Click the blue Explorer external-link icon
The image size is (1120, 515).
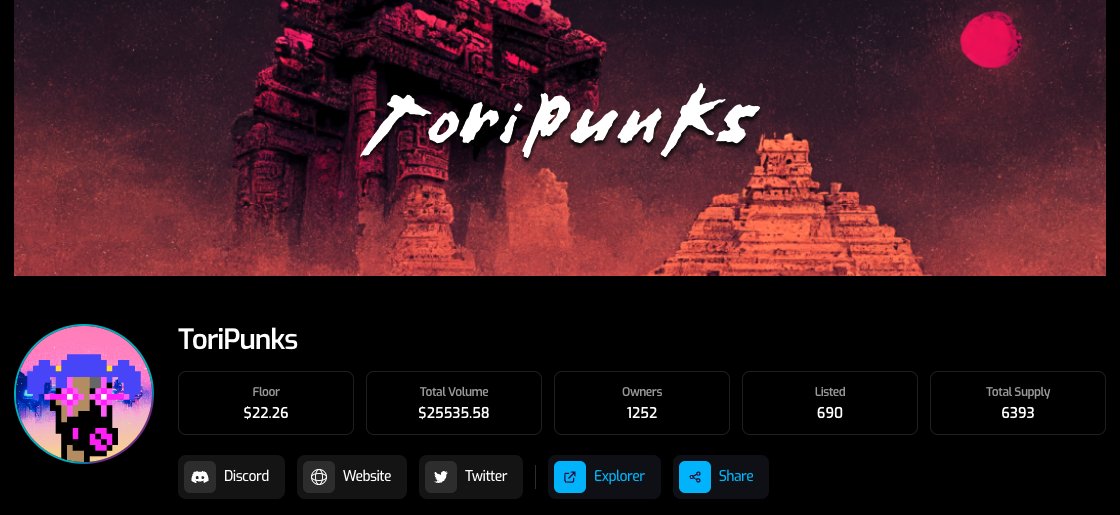point(570,476)
